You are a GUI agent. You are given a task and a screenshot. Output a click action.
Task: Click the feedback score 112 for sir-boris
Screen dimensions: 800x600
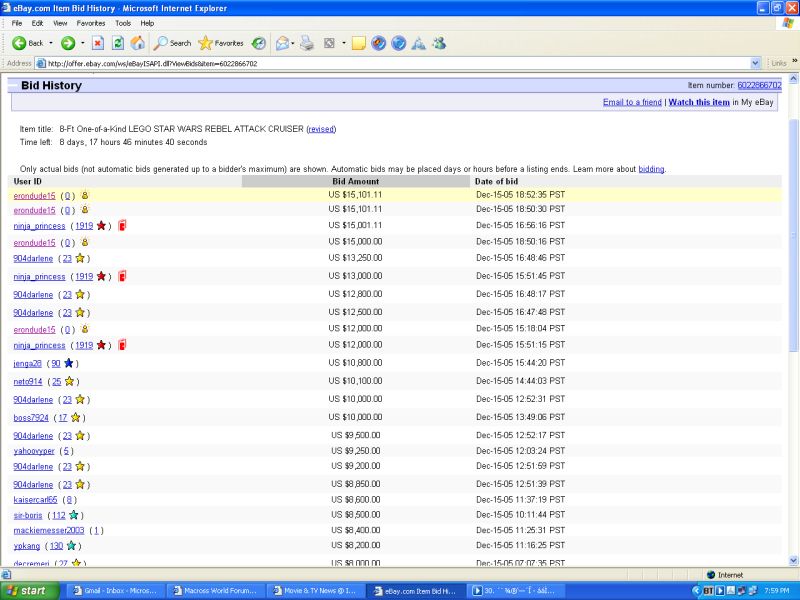[x=59, y=516]
